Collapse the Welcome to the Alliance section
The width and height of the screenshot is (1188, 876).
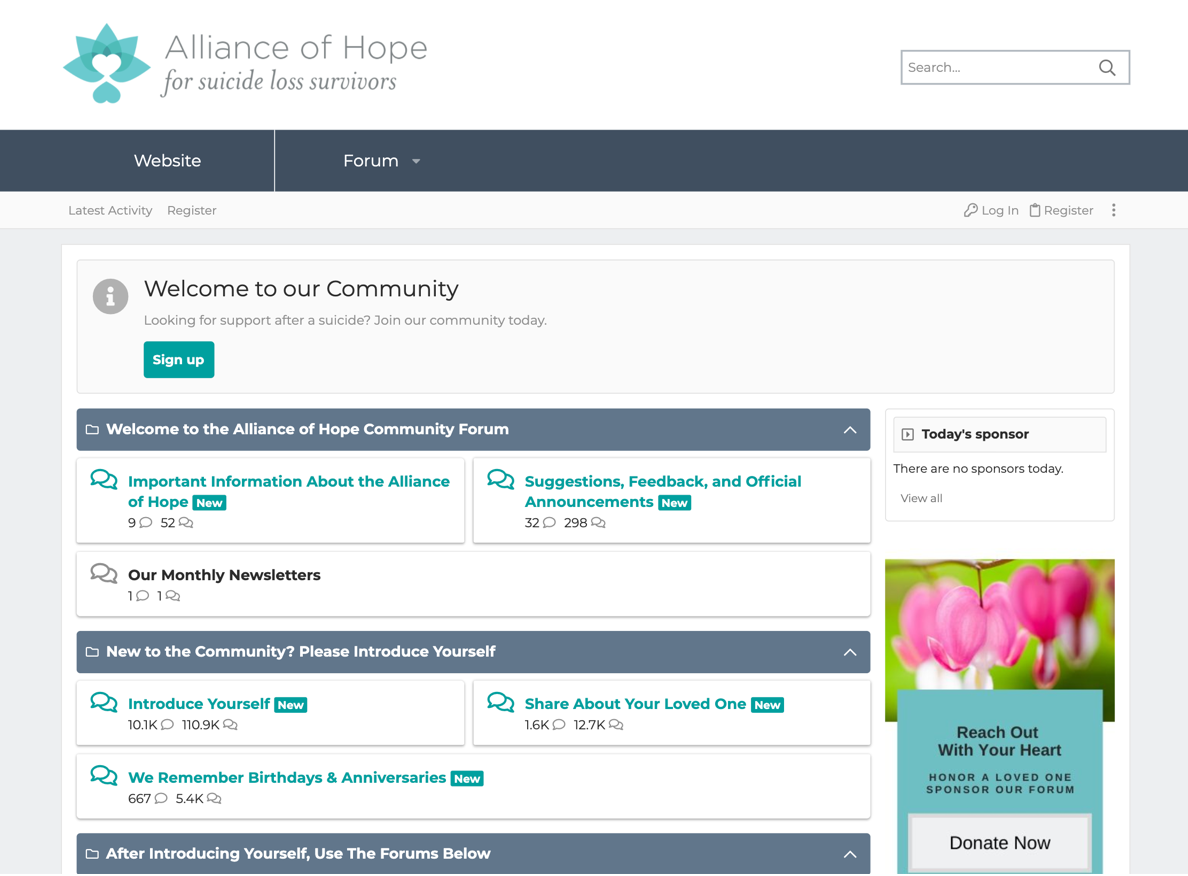pos(850,429)
